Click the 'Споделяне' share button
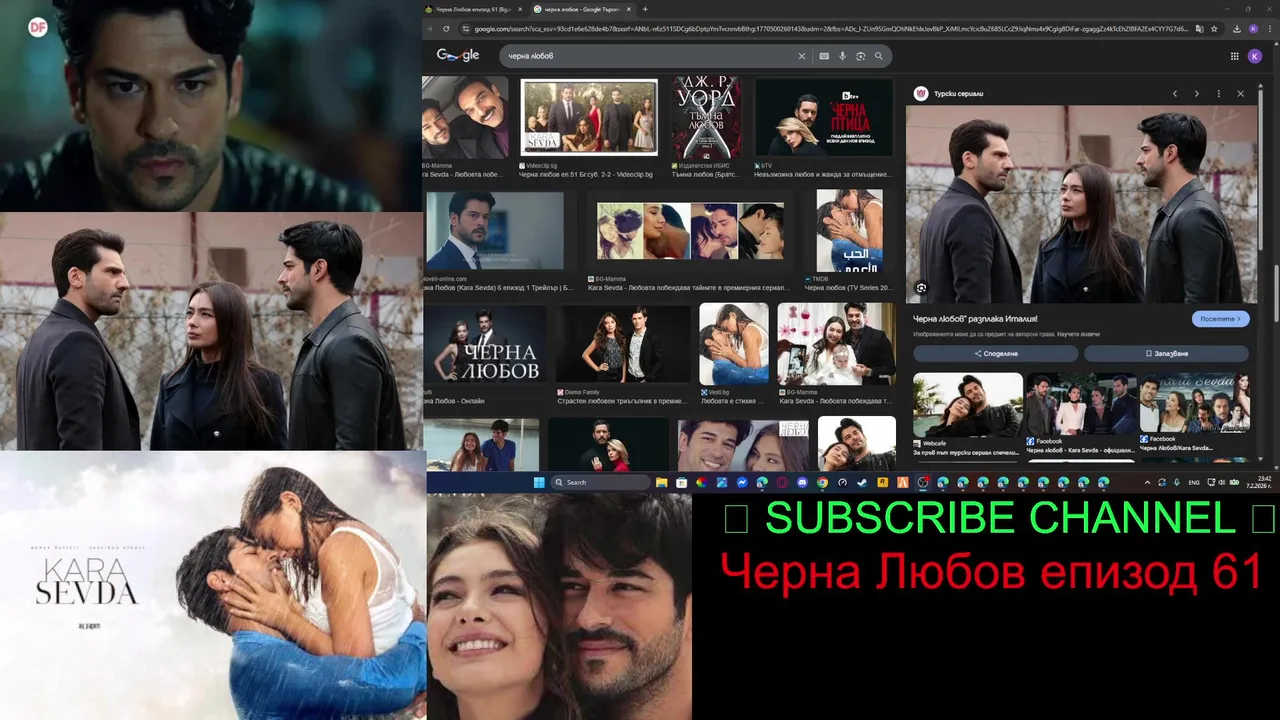1280x720 pixels. (996, 353)
